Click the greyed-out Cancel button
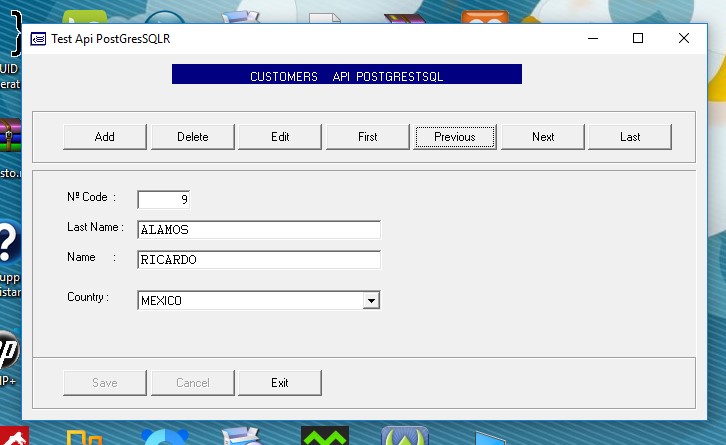The image size is (726, 445). 193,383
